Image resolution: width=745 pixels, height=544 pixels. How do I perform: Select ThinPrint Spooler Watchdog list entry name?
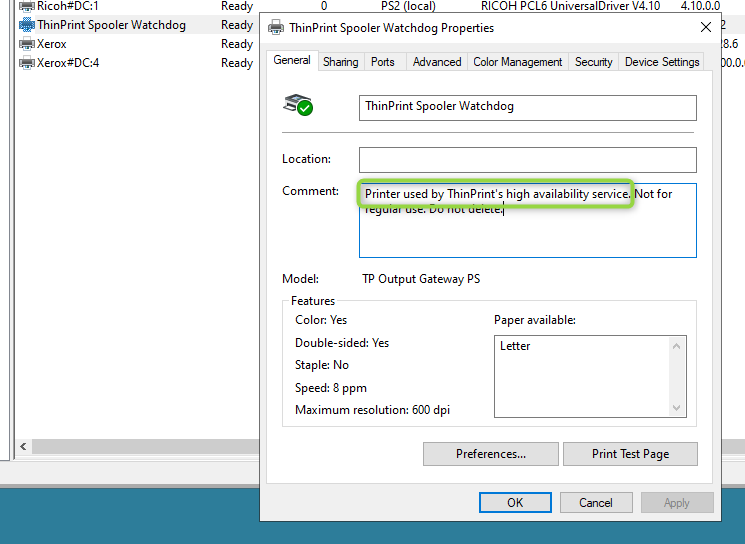[112, 25]
